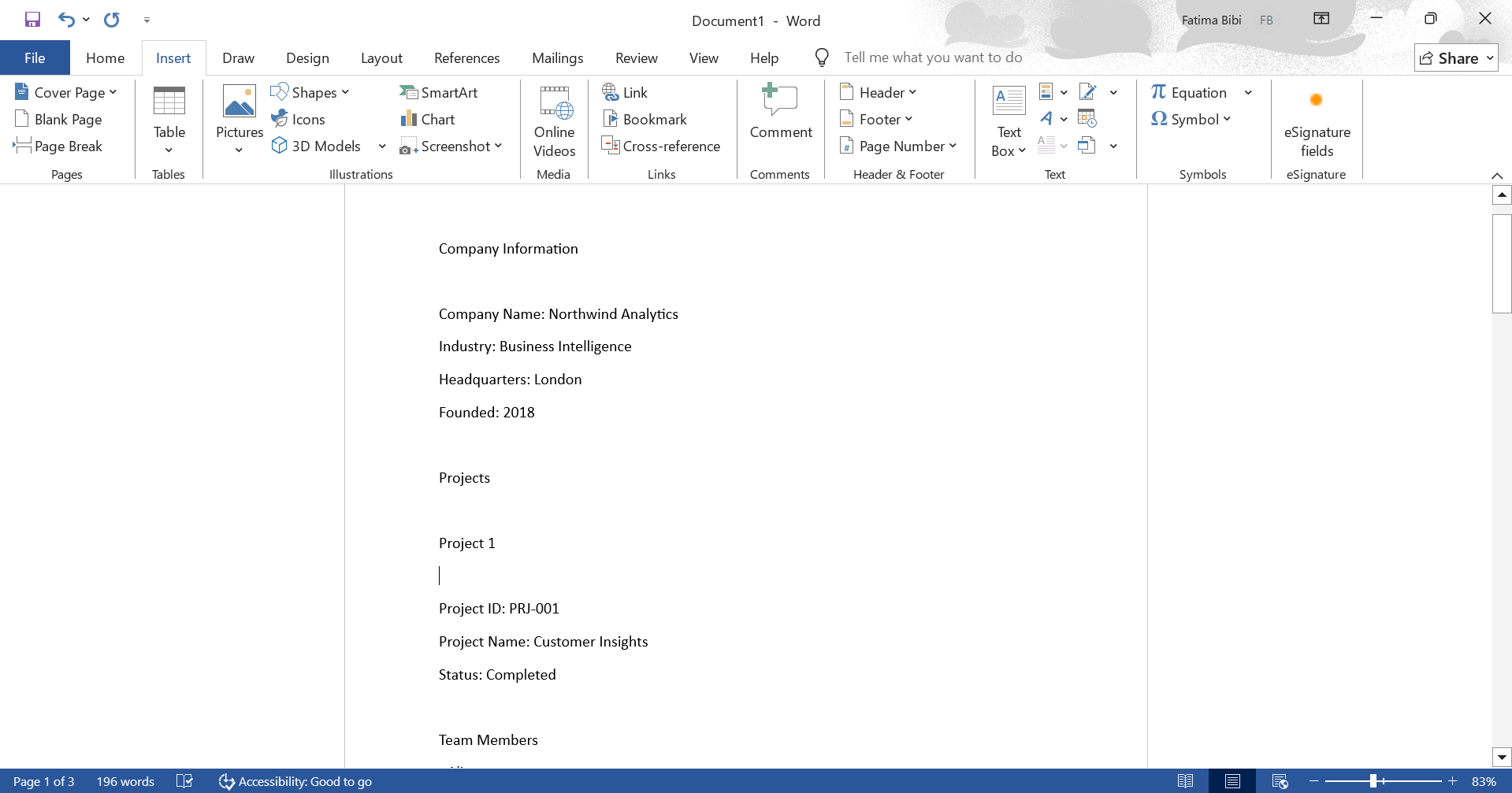
Task: Expand the Object dropdown arrow
Action: point(1113,146)
